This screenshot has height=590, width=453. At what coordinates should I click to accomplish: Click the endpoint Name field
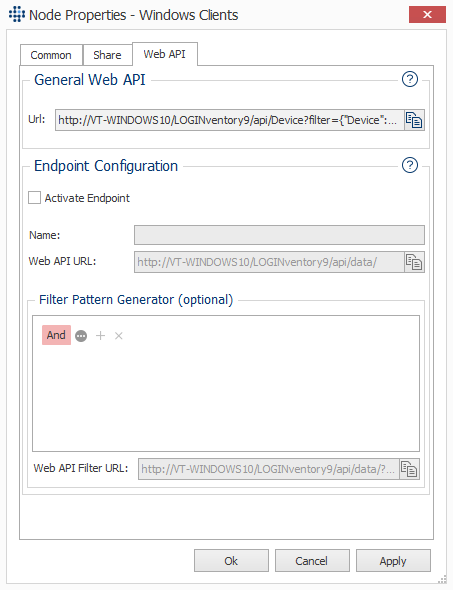(279, 235)
